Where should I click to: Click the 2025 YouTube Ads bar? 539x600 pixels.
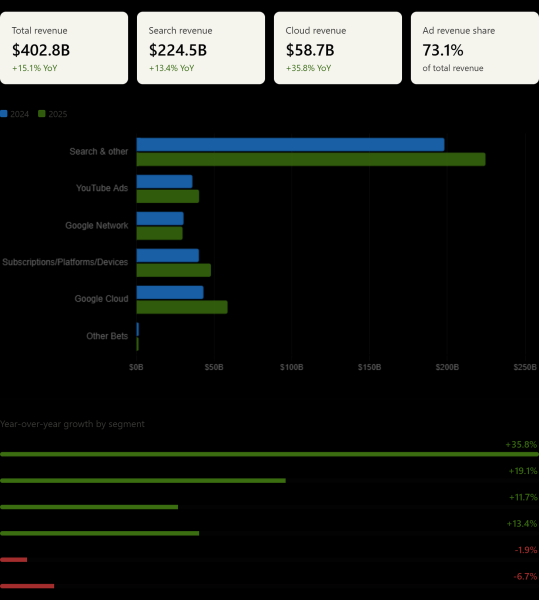pyautogui.click(x=168, y=196)
